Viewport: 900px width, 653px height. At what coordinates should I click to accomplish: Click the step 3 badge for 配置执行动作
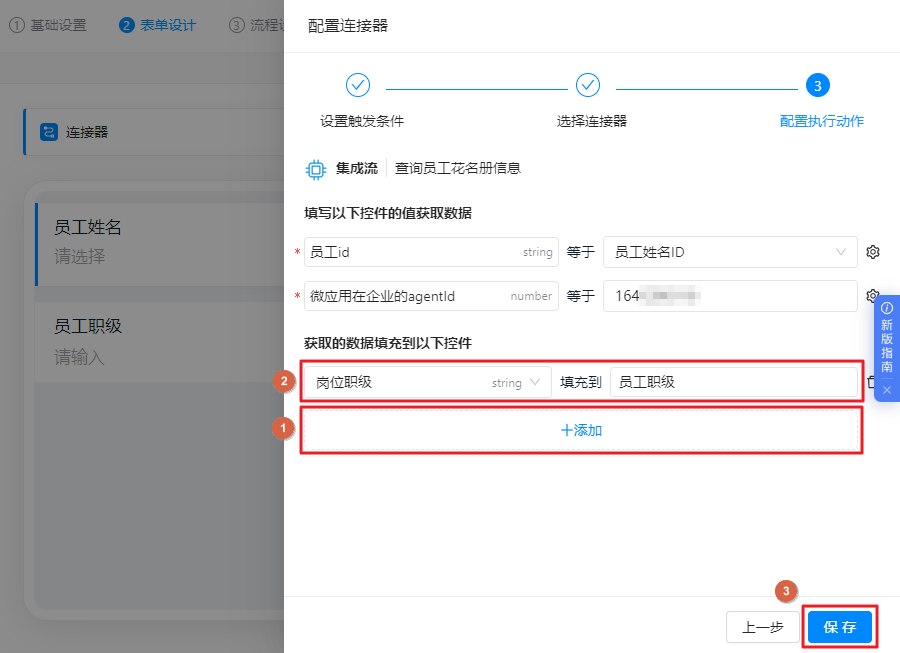click(x=818, y=85)
